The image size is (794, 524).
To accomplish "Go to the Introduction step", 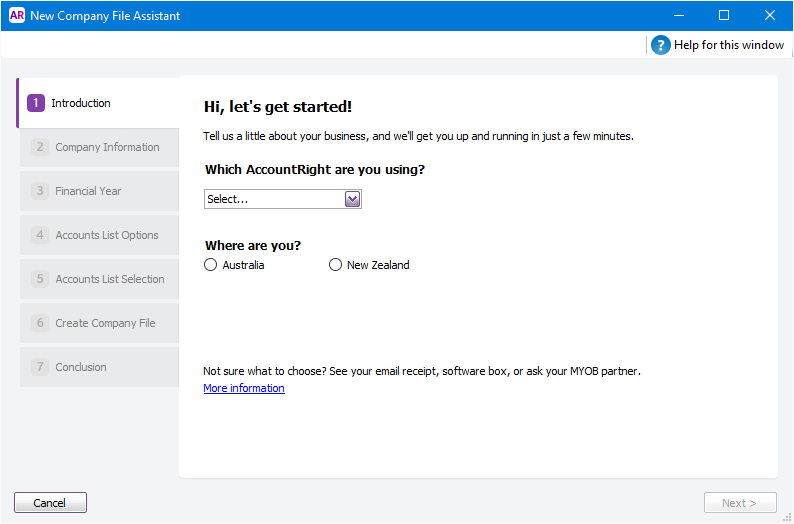I will click(81, 103).
